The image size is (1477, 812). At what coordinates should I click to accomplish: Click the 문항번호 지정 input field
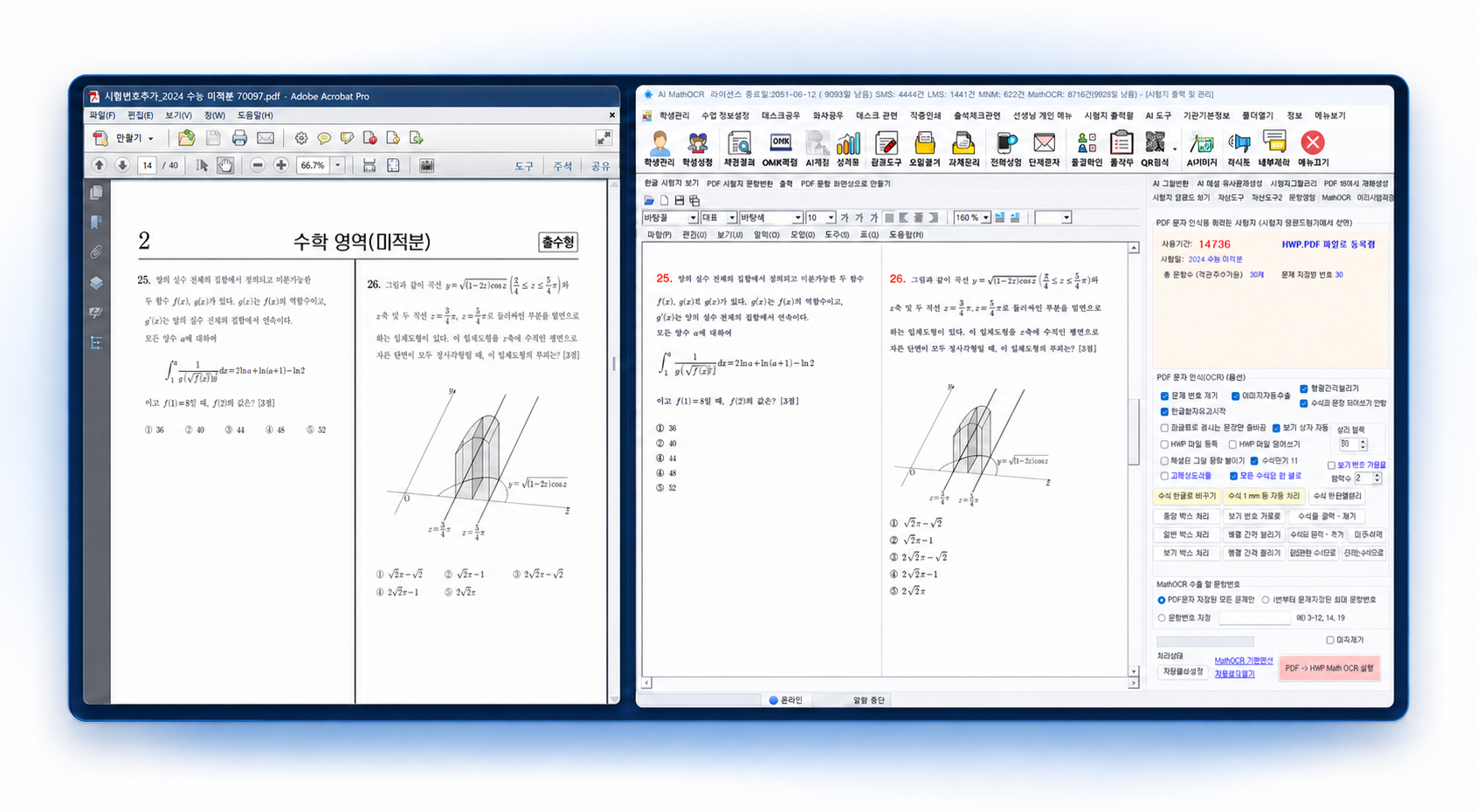pos(1254,618)
